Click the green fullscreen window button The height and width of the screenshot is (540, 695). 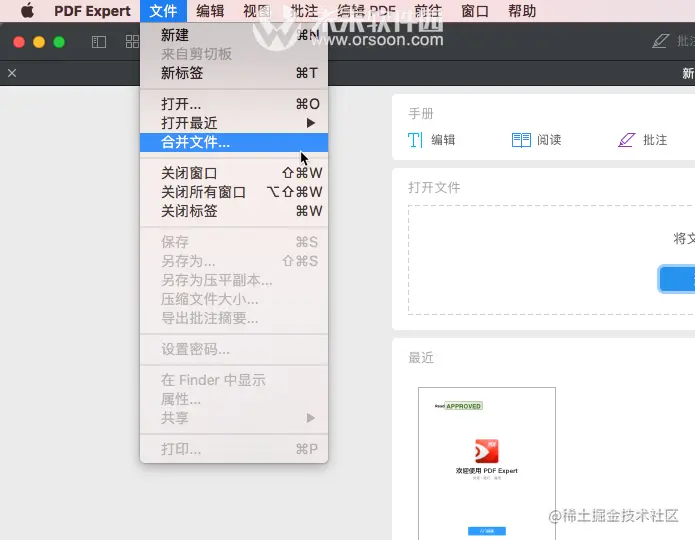pos(59,42)
